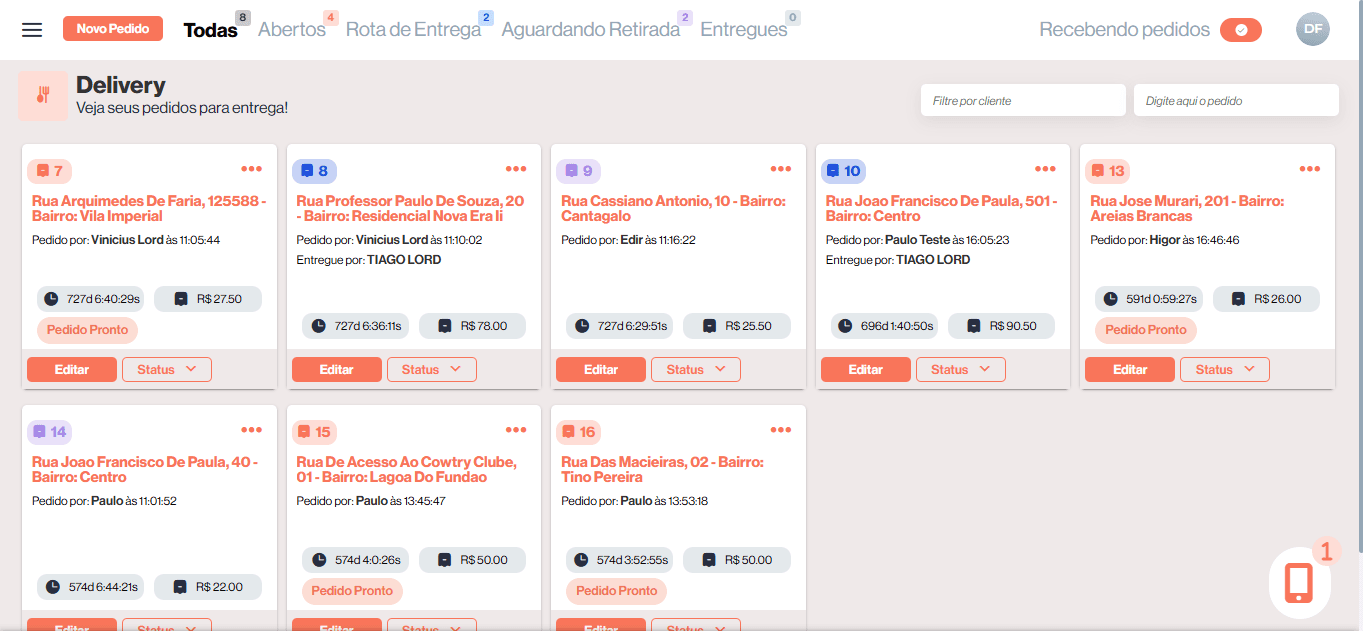Click Editar on order 8
The width and height of the screenshot is (1363, 631).
point(337,370)
